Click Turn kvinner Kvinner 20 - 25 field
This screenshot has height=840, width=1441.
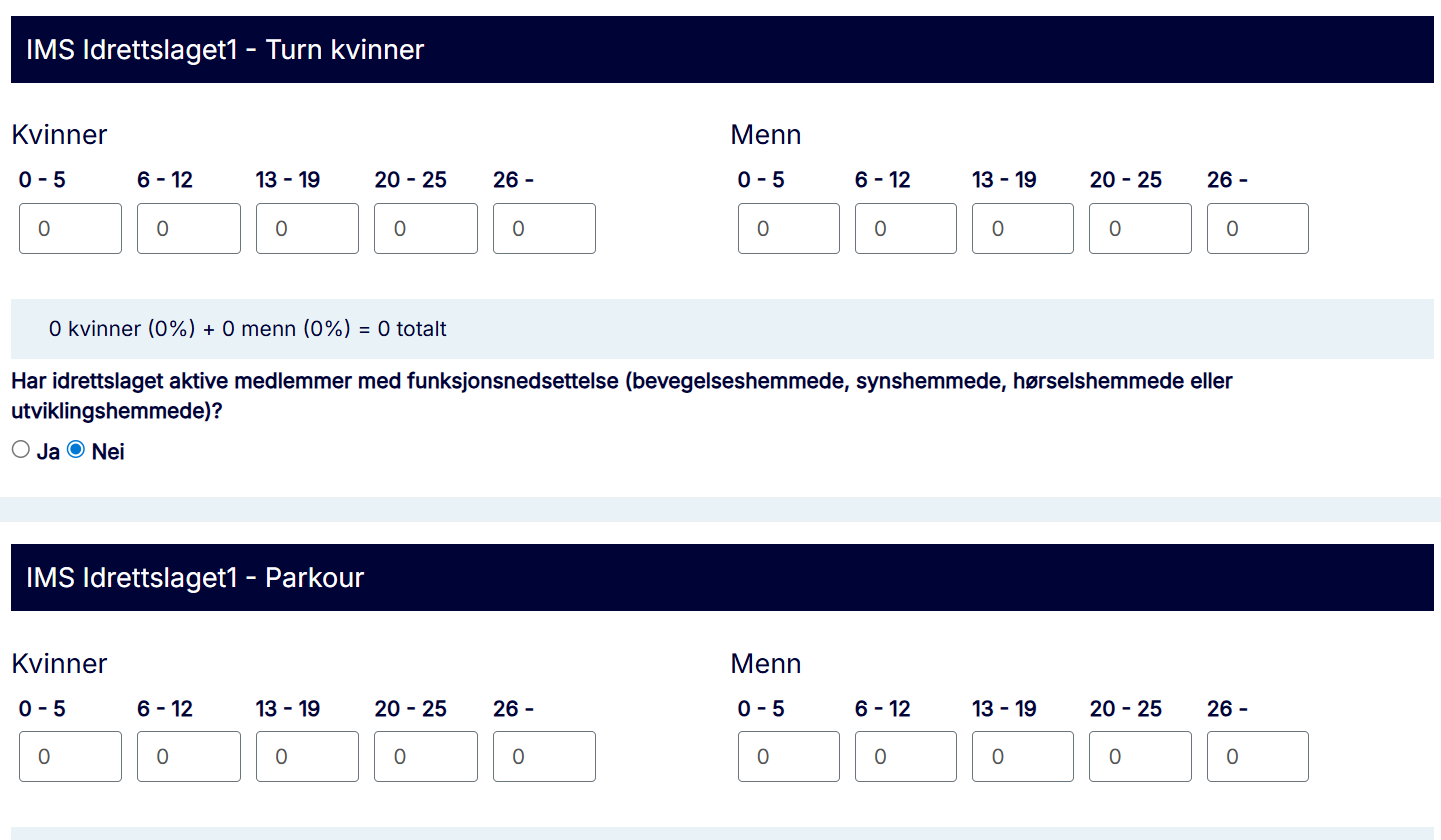coord(426,229)
